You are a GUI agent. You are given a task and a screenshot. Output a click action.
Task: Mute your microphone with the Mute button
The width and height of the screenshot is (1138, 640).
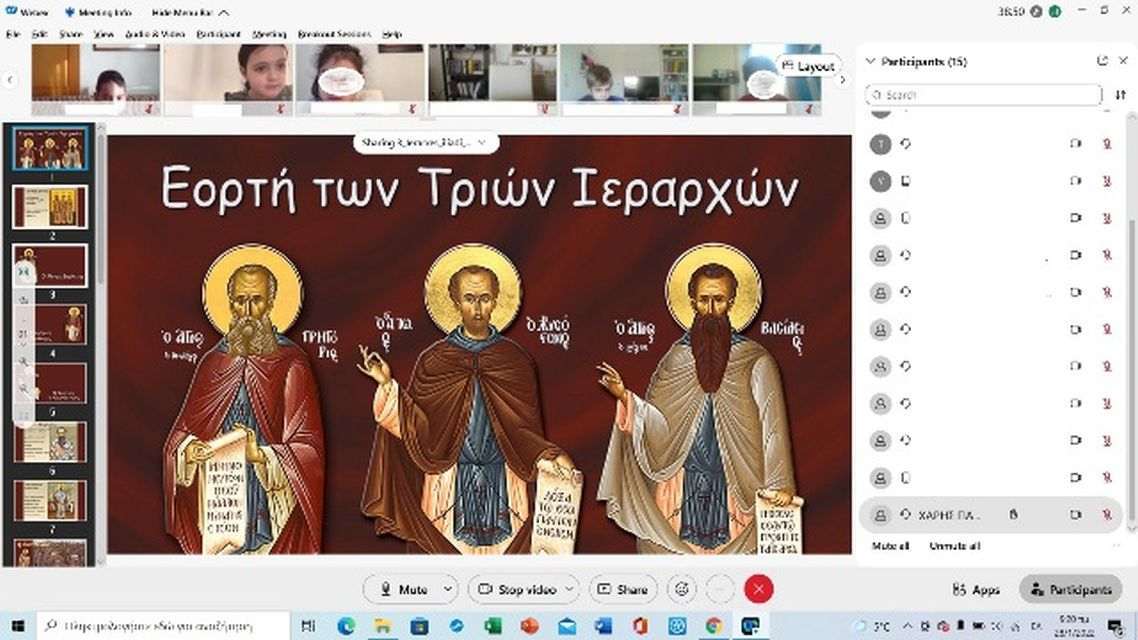[404, 589]
